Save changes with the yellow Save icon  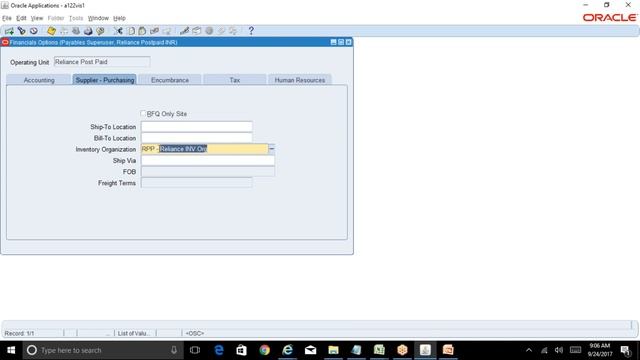(51, 31)
